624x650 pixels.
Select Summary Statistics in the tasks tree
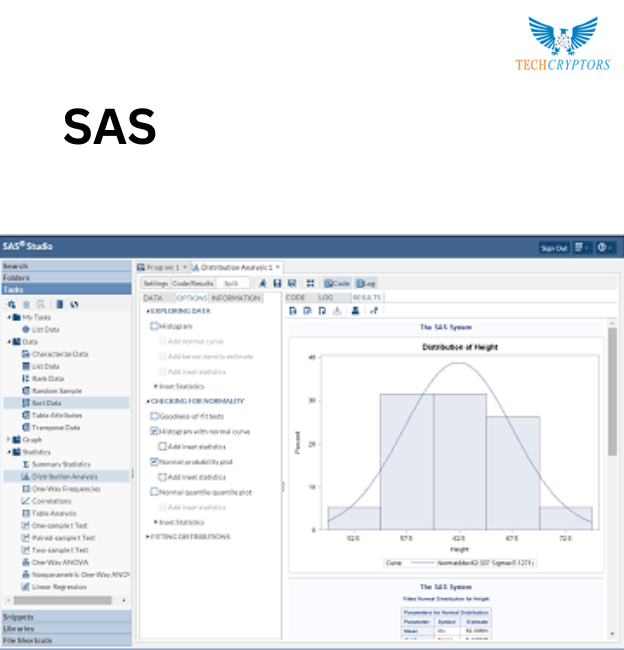61,464
